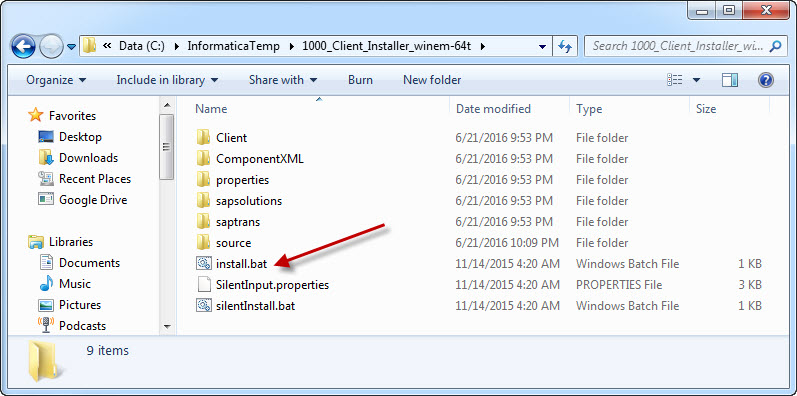Click the sapsolutions folder icon
797x396 pixels.
203,200
